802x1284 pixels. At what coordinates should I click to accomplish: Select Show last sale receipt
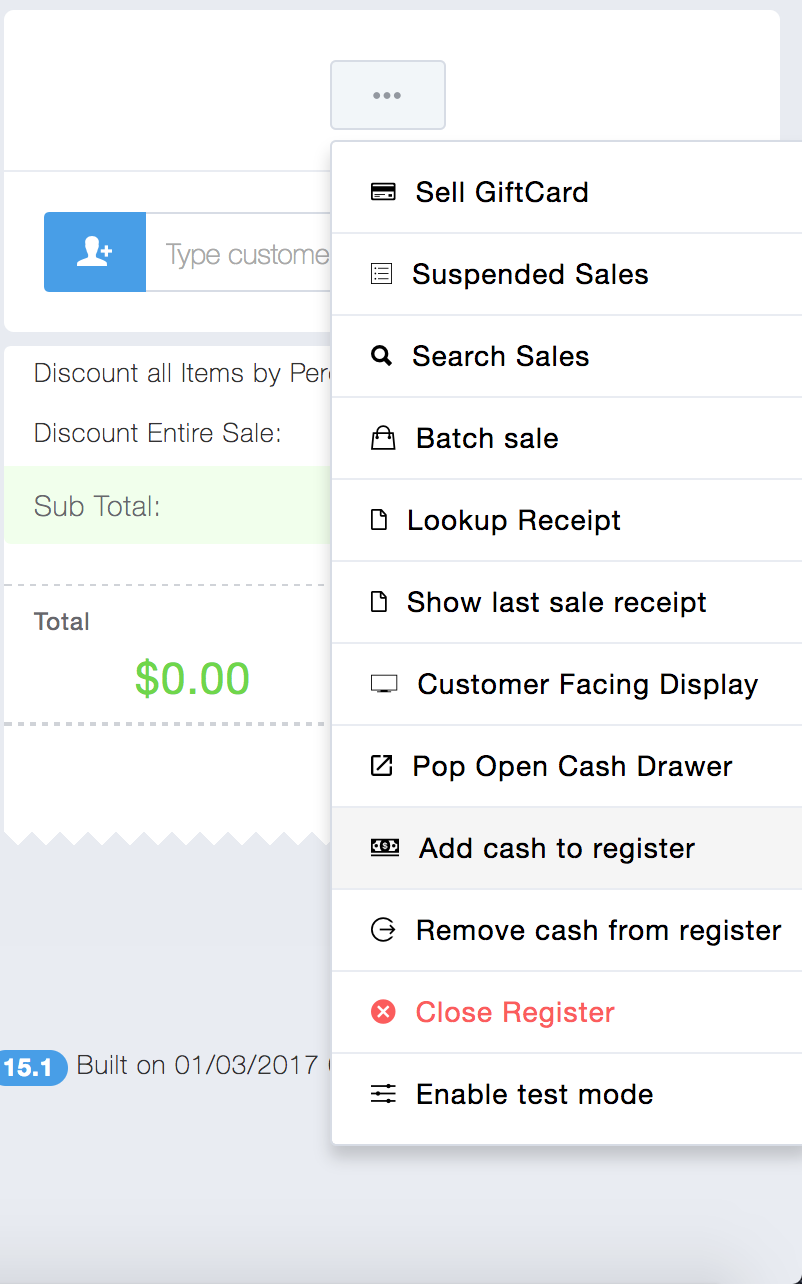pos(556,602)
